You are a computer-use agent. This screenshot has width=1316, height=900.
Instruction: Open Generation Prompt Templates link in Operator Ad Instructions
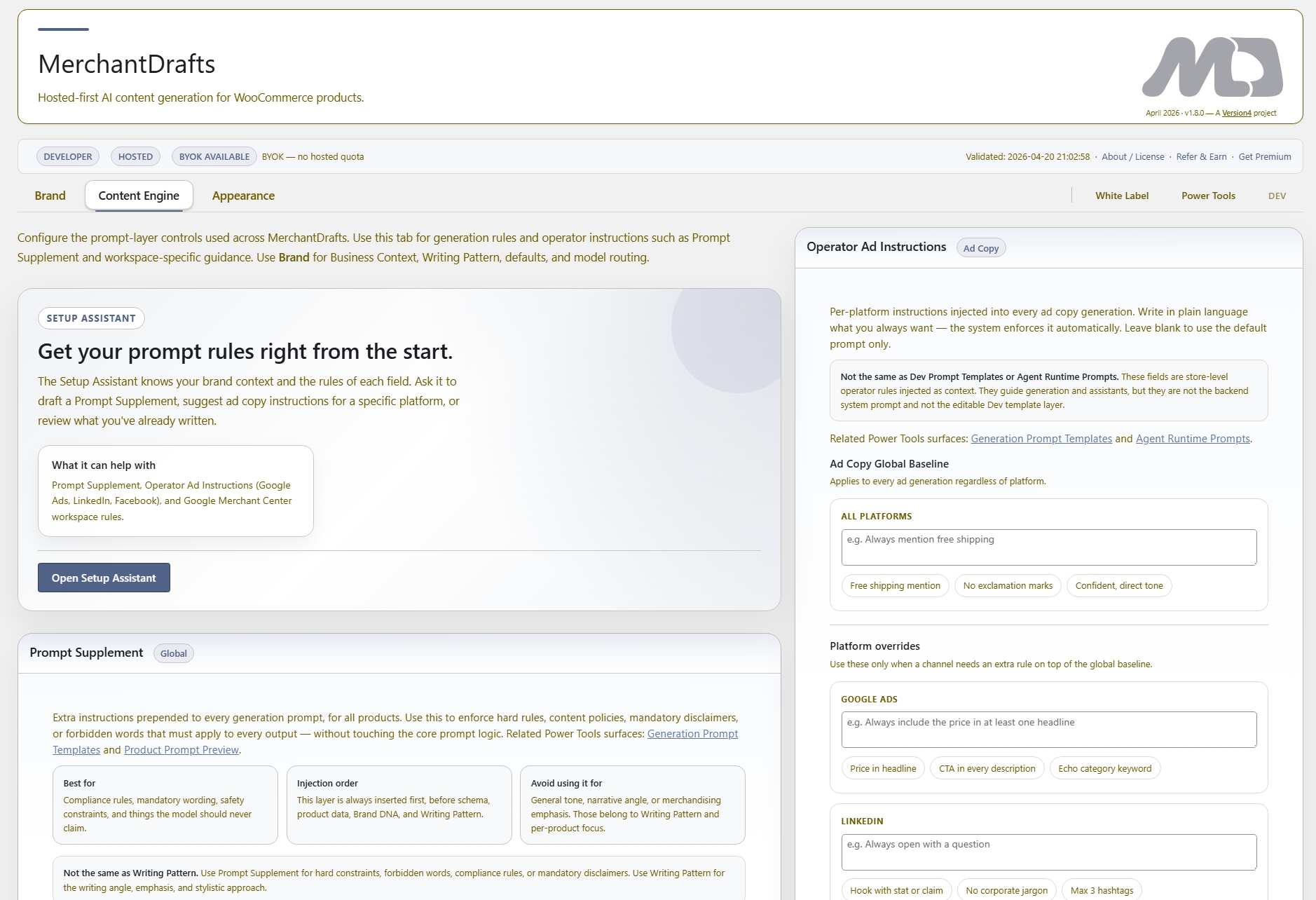(x=1041, y=439)
